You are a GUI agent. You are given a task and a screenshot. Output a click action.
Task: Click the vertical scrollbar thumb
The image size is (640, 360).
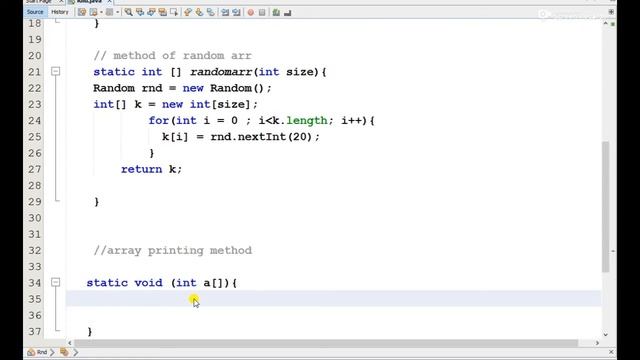click(605, 206)
